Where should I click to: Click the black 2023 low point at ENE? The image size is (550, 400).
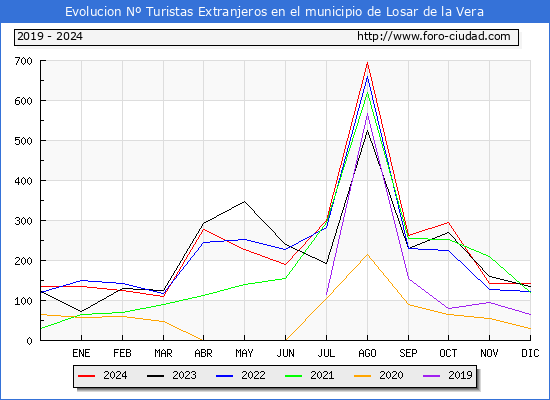coord(81,311)
